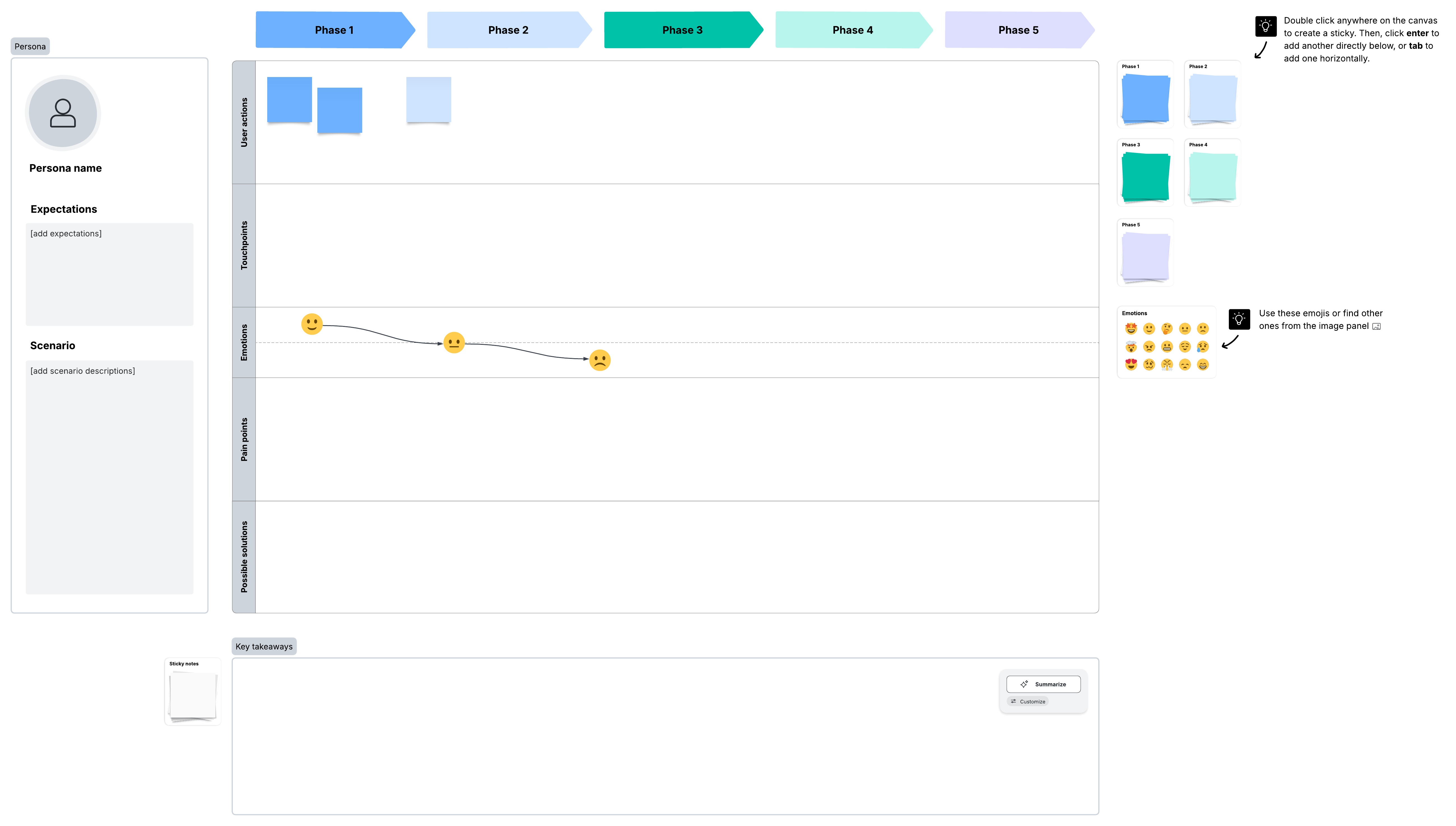Select the star-struck emoji in the Emotions panel
This screenshot has width=1456, height=826.
click(1131, 329)
